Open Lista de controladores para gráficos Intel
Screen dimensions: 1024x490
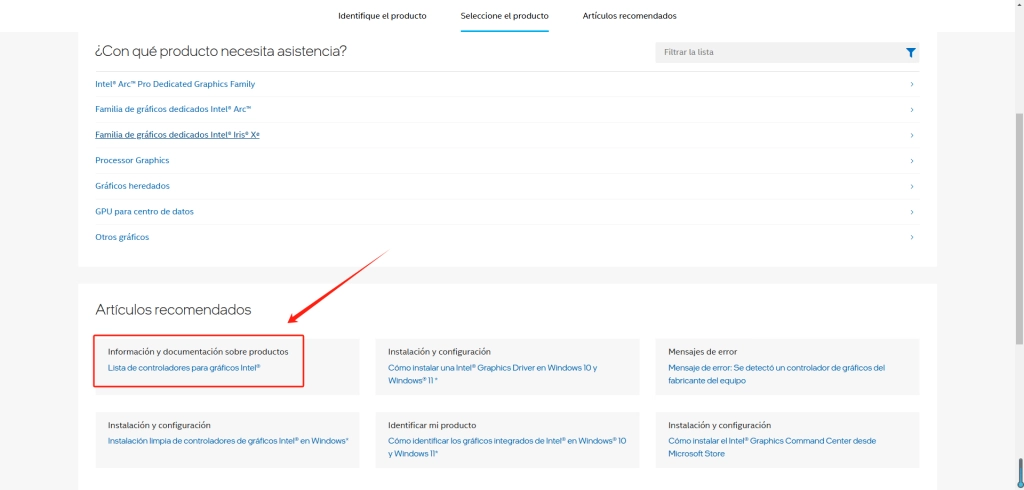point(184,368)
